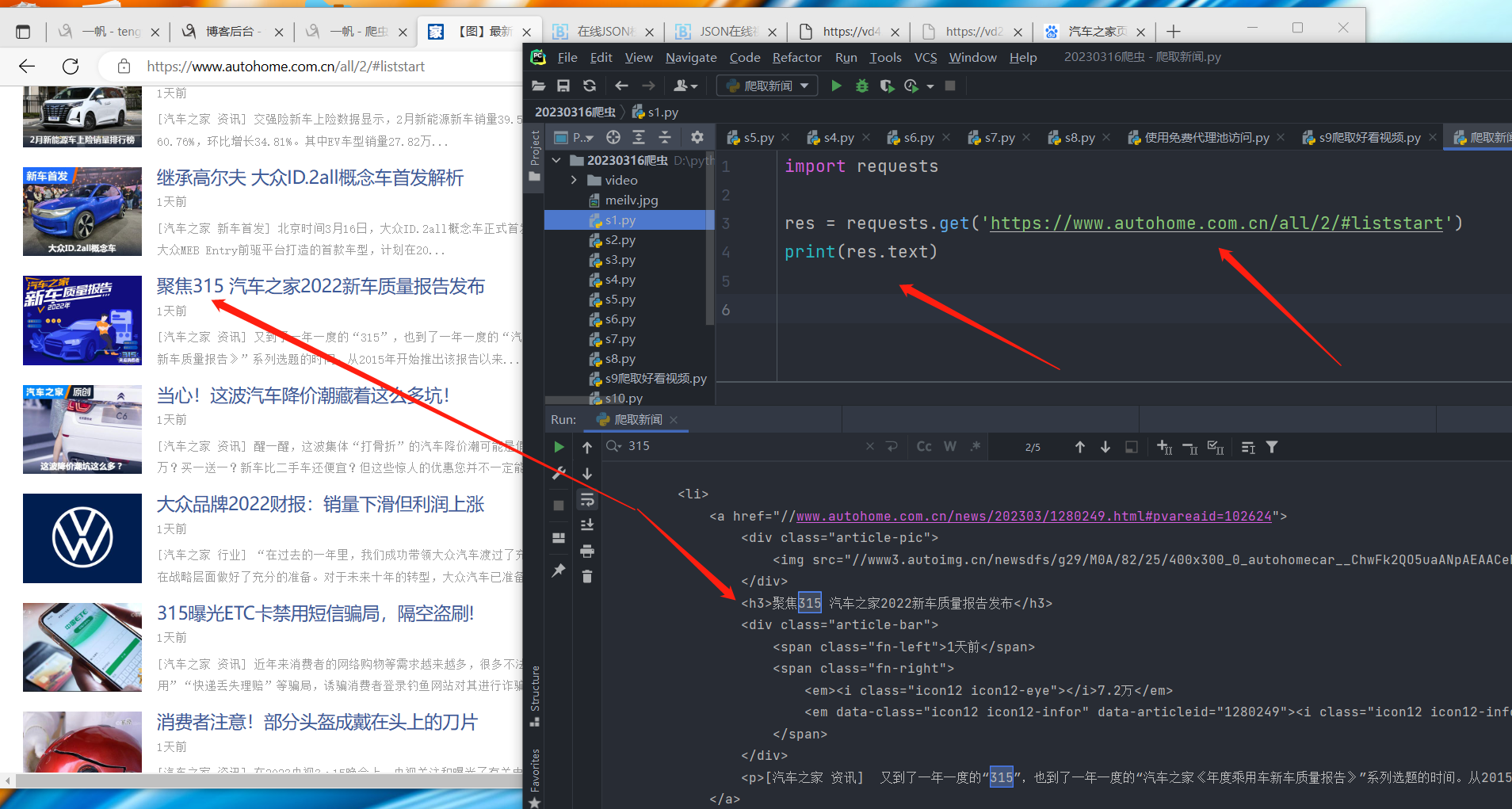This screenshot has width=1512, height=809.
Task: Select s2.py in the Project tree
Action: click(620, 240)
